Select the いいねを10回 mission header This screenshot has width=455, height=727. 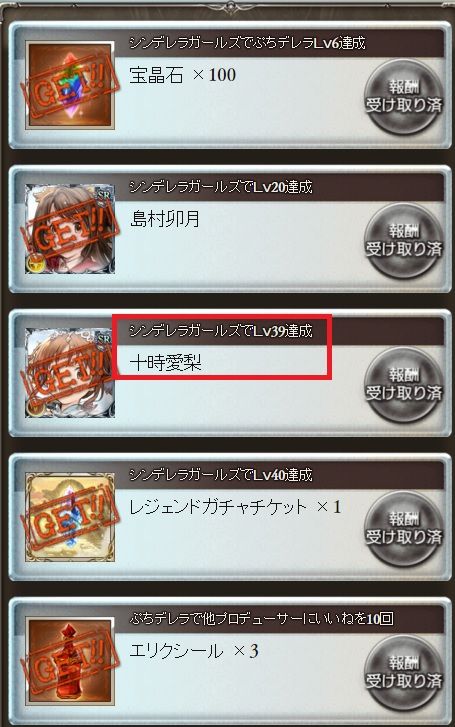click(262, 619)
